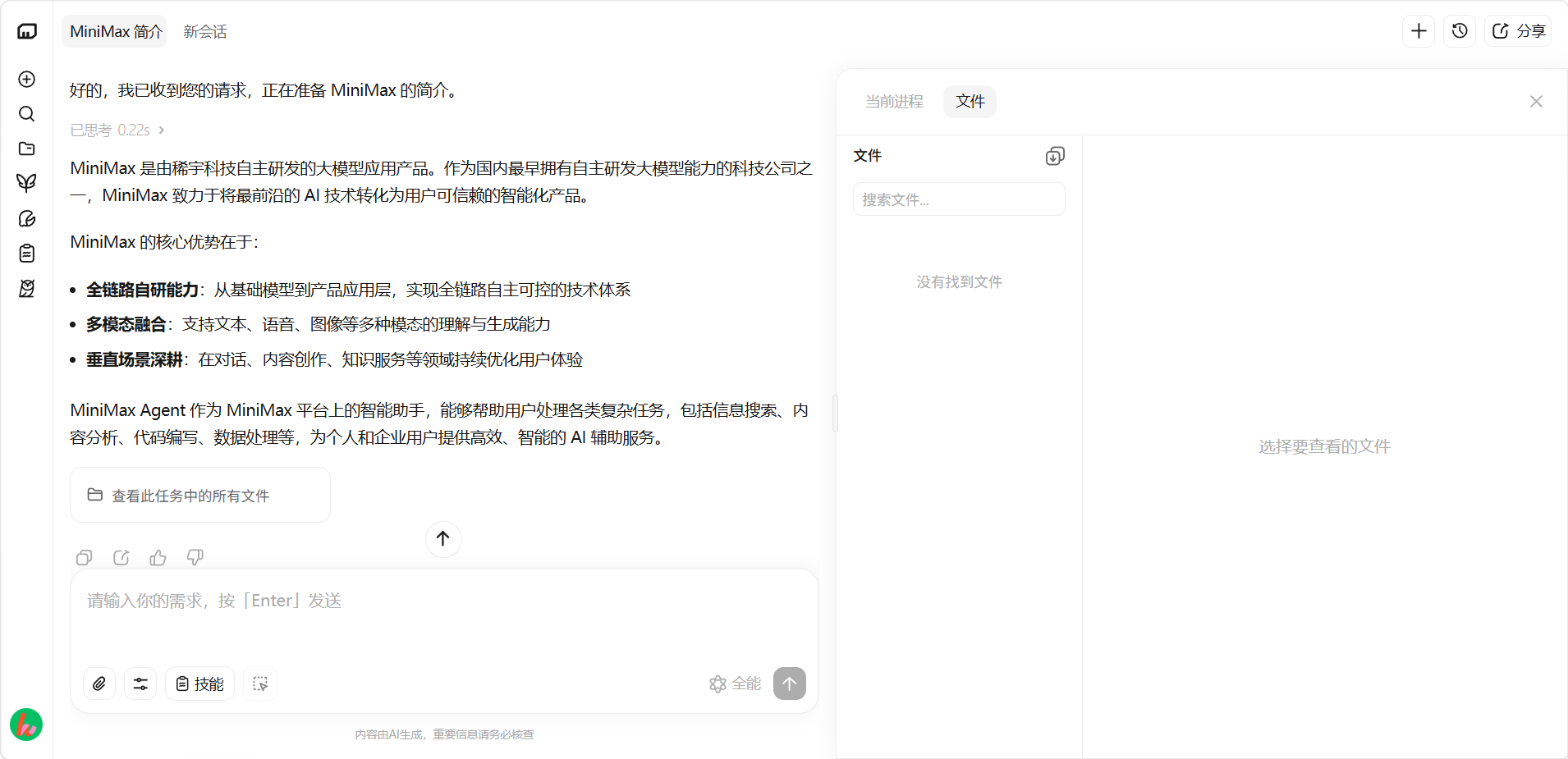Click the 没有找到文件 message text
Image resolution: width=1568 pixels, height=759 pixels.
click(959, 282)
